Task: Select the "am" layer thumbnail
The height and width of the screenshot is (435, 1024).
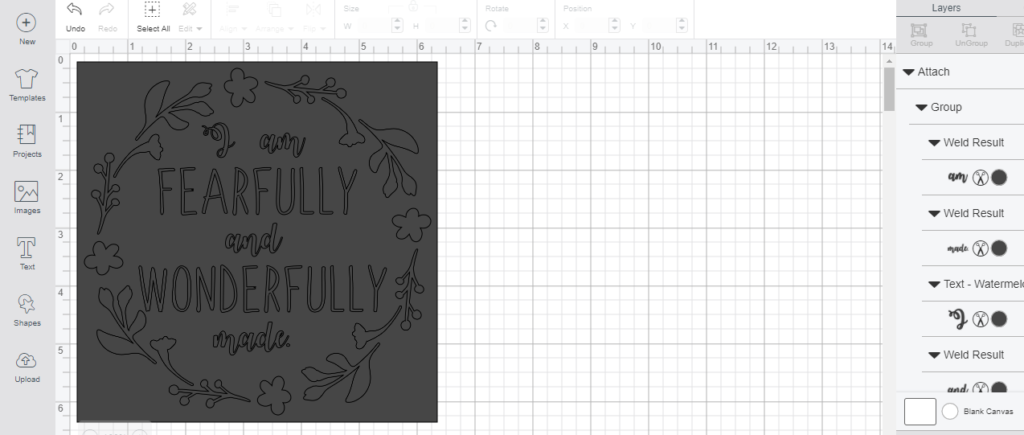Action: [x=956, y=177]
